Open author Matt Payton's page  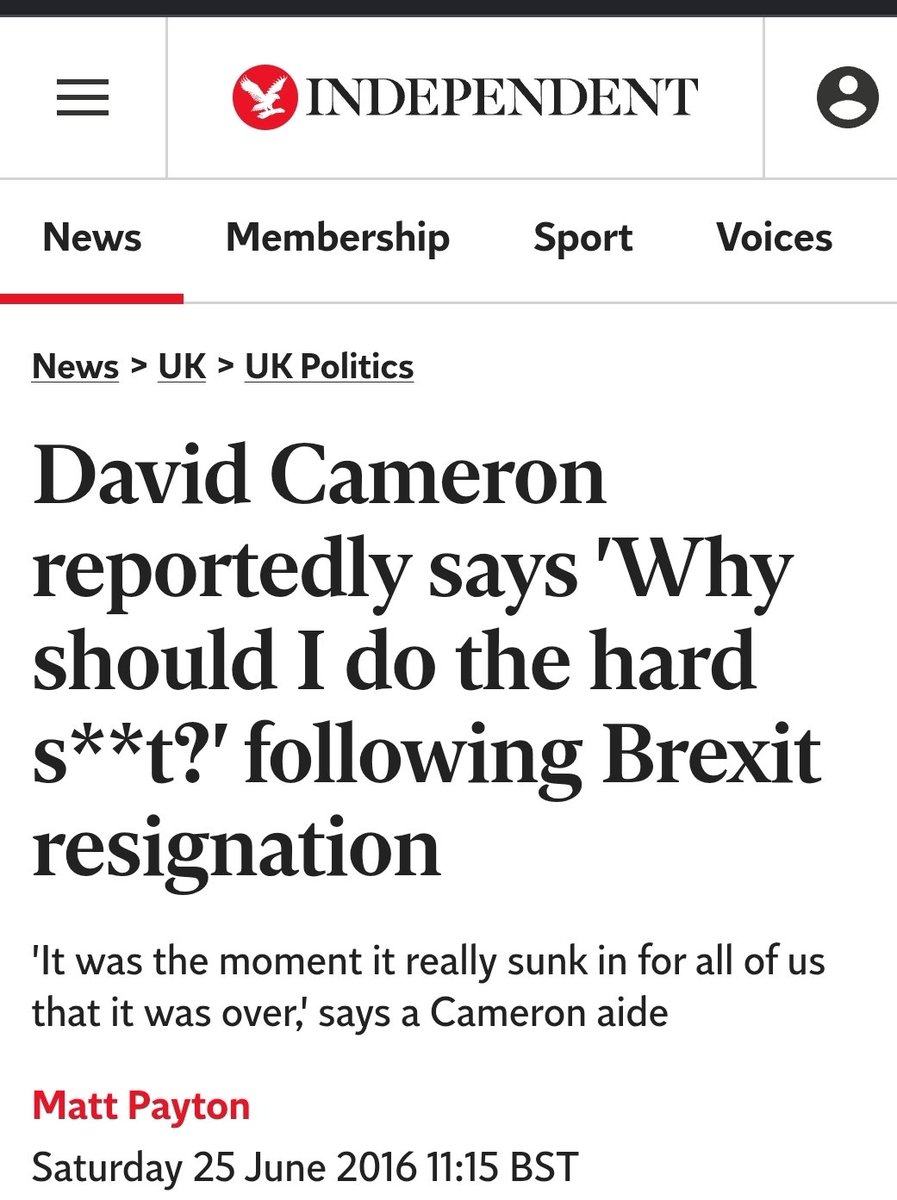(x=141, y=1106)
